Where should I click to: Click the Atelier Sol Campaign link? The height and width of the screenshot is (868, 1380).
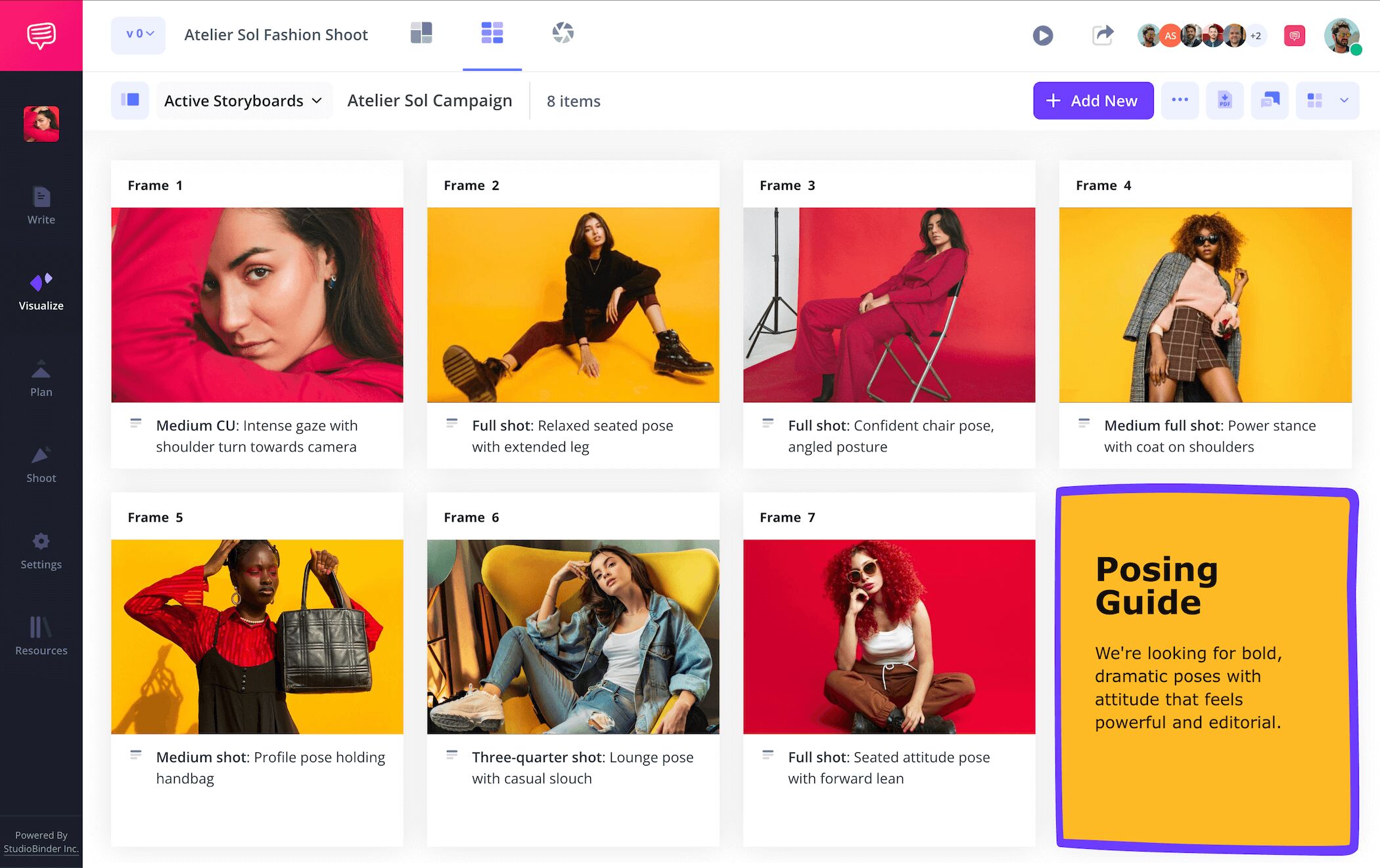coord(430,101)
